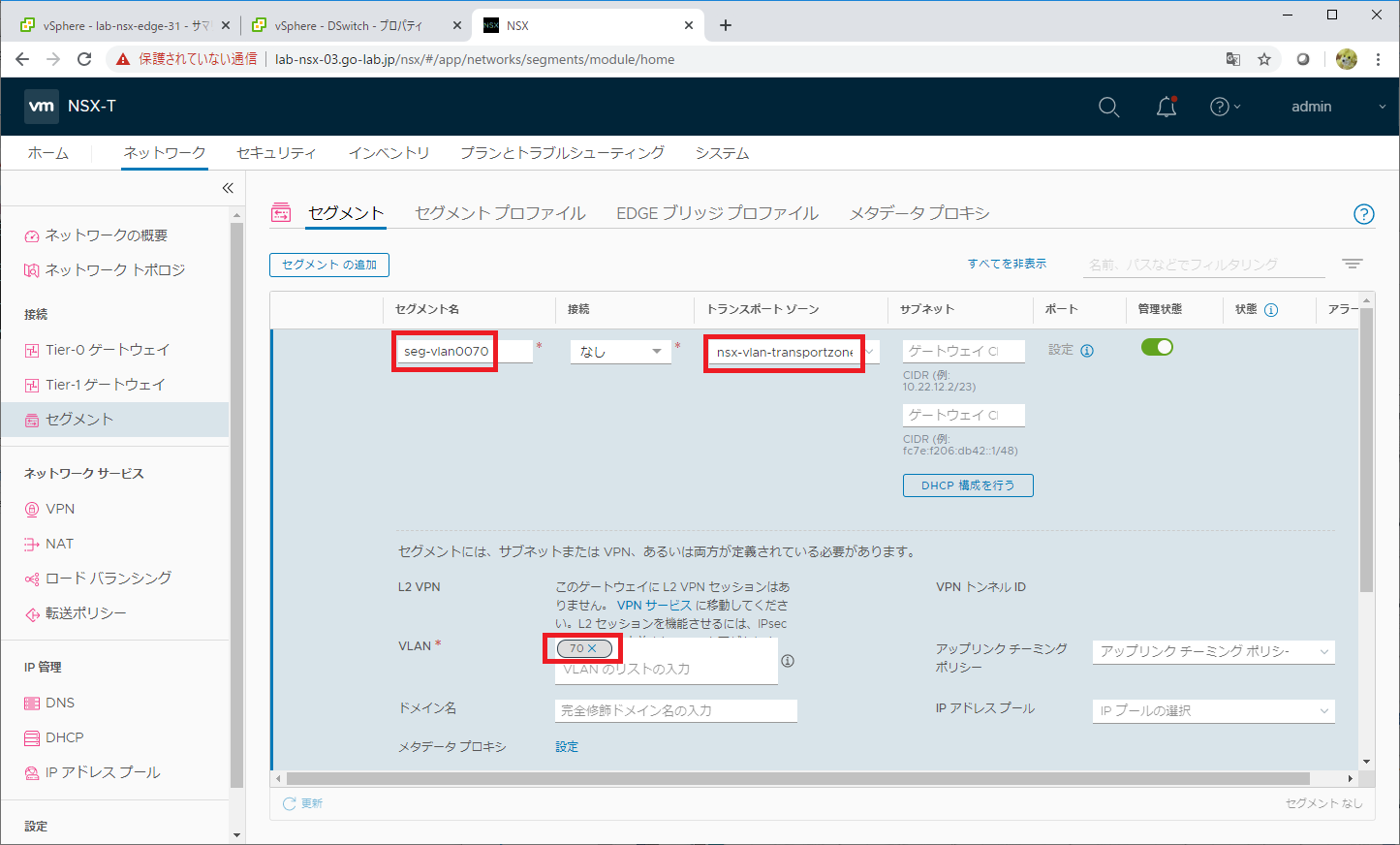Switch to vSphere DSwitch browser tab
Image resolution: width=1400 pixels, height=845 pixels.
[356, 25]
